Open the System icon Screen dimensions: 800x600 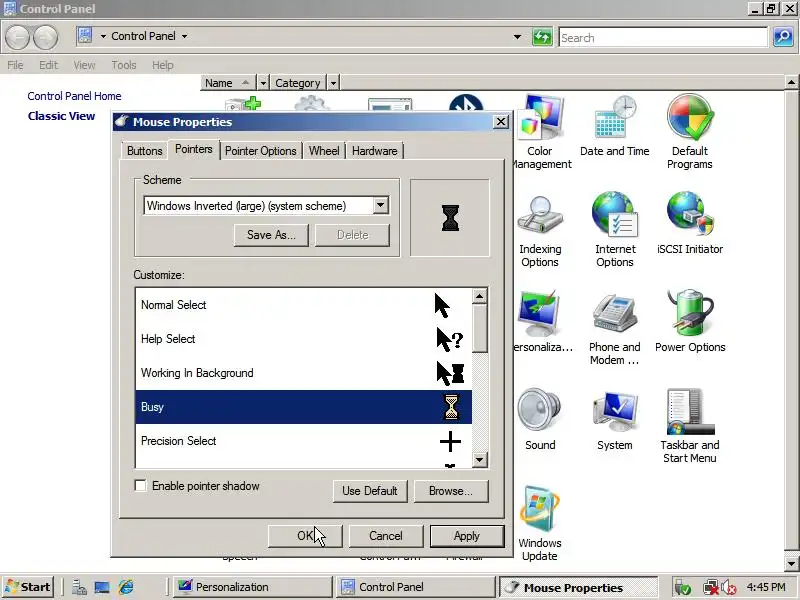(x=615, y=419)
